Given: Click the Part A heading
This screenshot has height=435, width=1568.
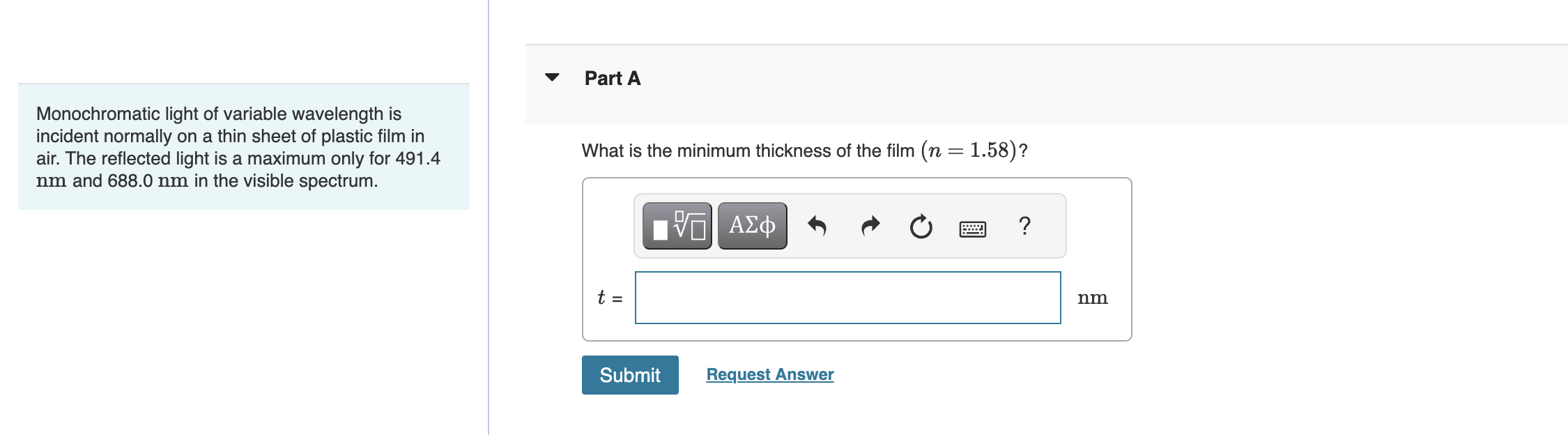Looking at the screenshot, I should tap(612, 78).
